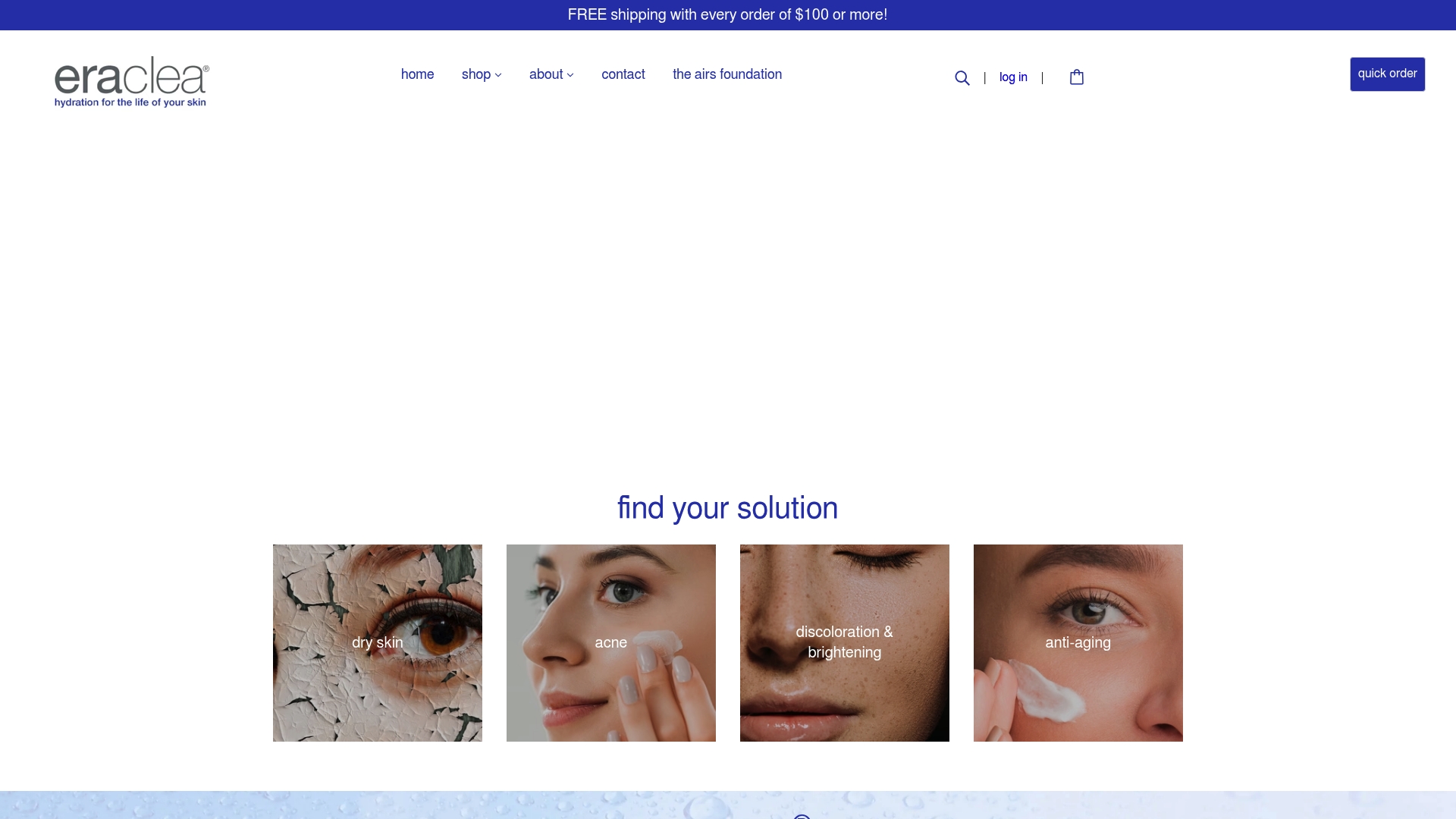Go to the home menu item
Screen dimensions: 1456x819
[417, 74]
